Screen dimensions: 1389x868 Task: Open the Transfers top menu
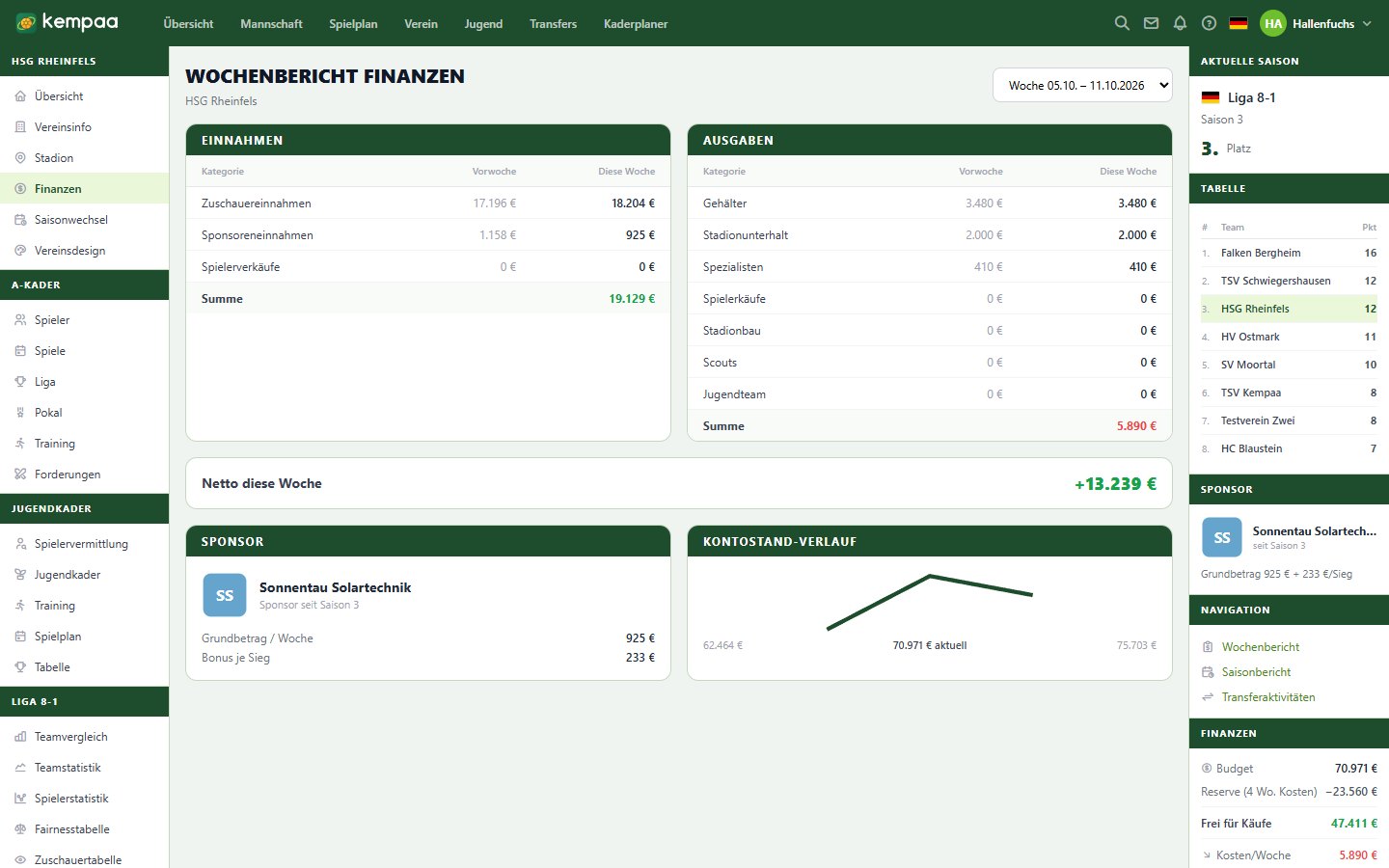pyautogui.click(x=553, y=23)
